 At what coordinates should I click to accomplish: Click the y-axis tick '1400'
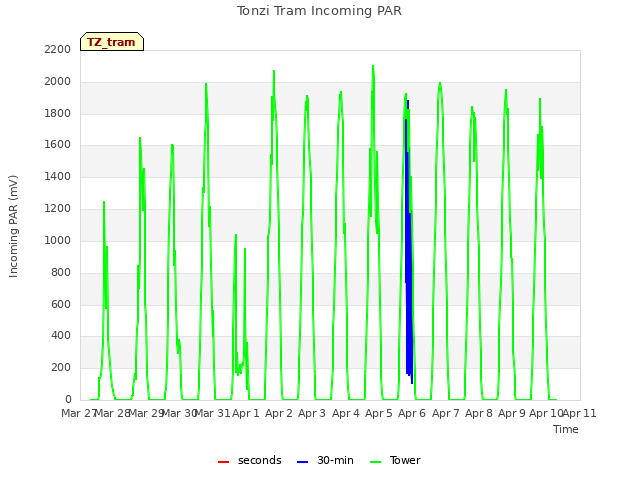tap(58, 177)
